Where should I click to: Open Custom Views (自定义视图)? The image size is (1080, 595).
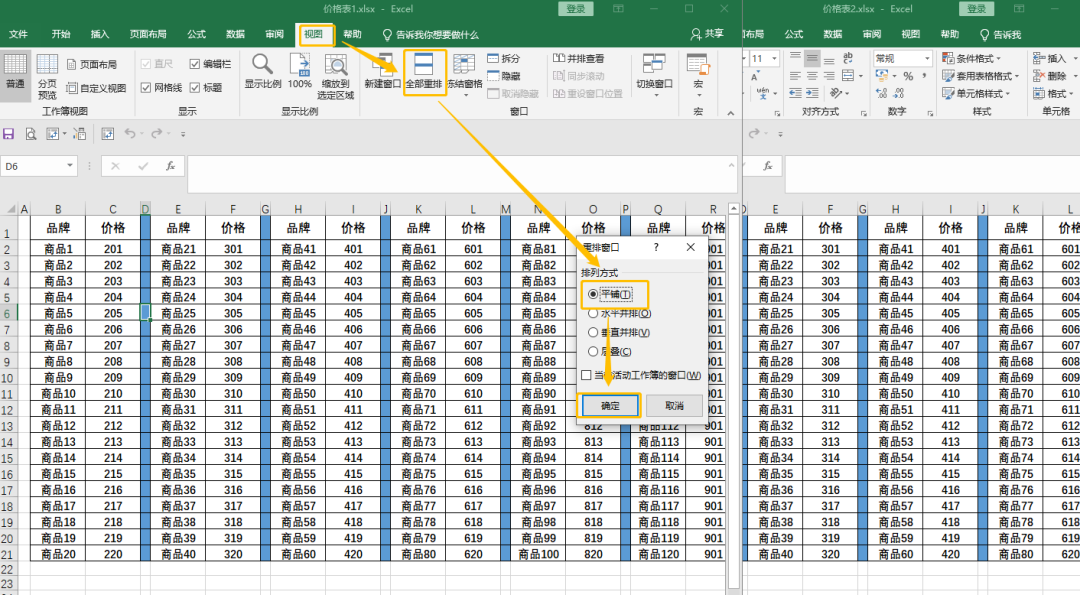click(x=96, y=88)
